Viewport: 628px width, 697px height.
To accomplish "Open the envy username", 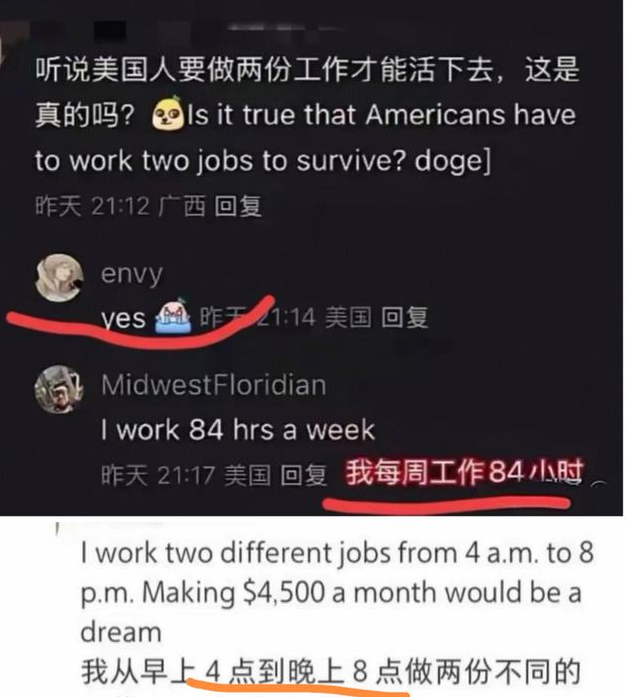I will pyautogui.click(x=132, y=274).
